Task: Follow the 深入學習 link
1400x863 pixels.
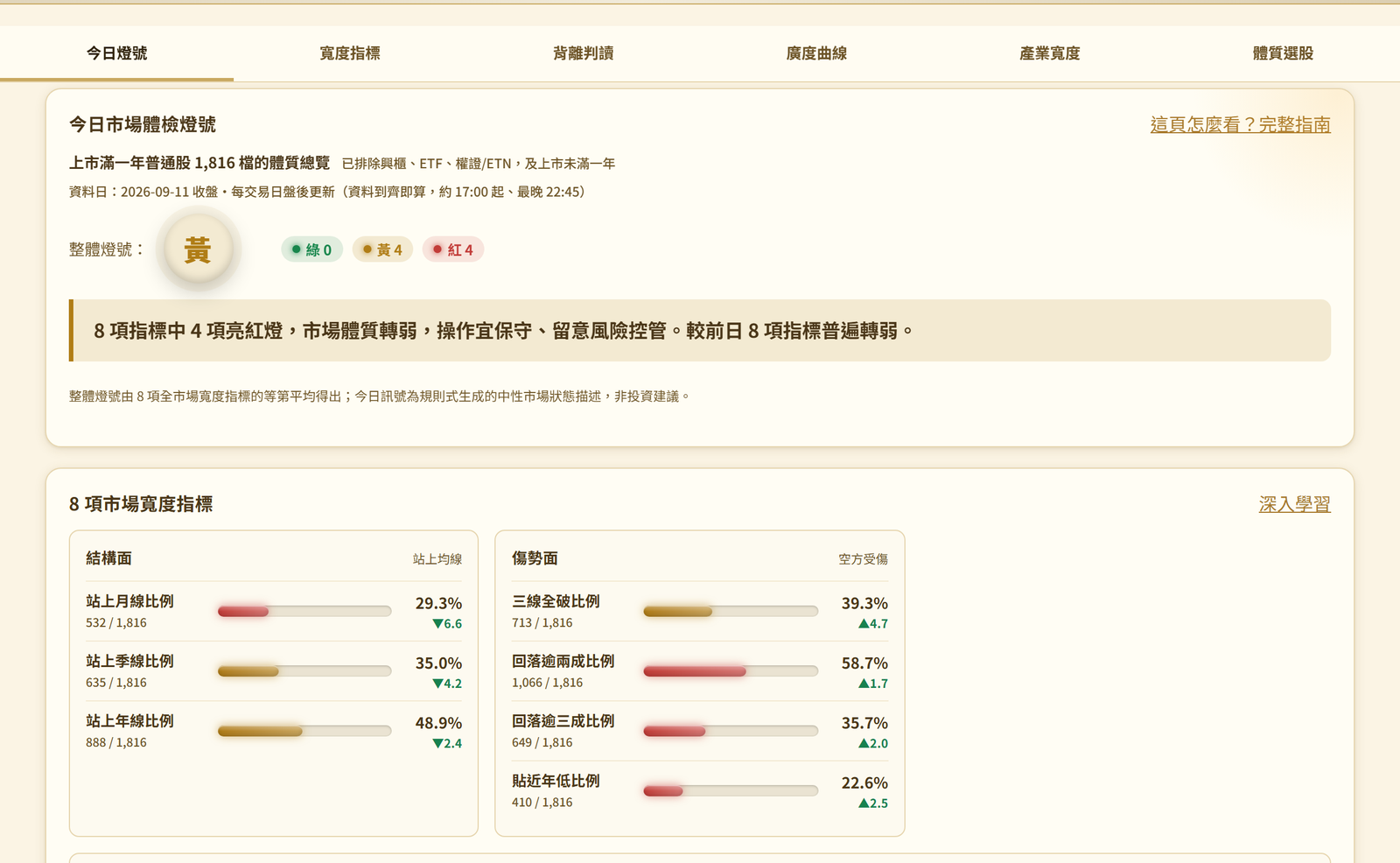Action: pos(1294,504)
